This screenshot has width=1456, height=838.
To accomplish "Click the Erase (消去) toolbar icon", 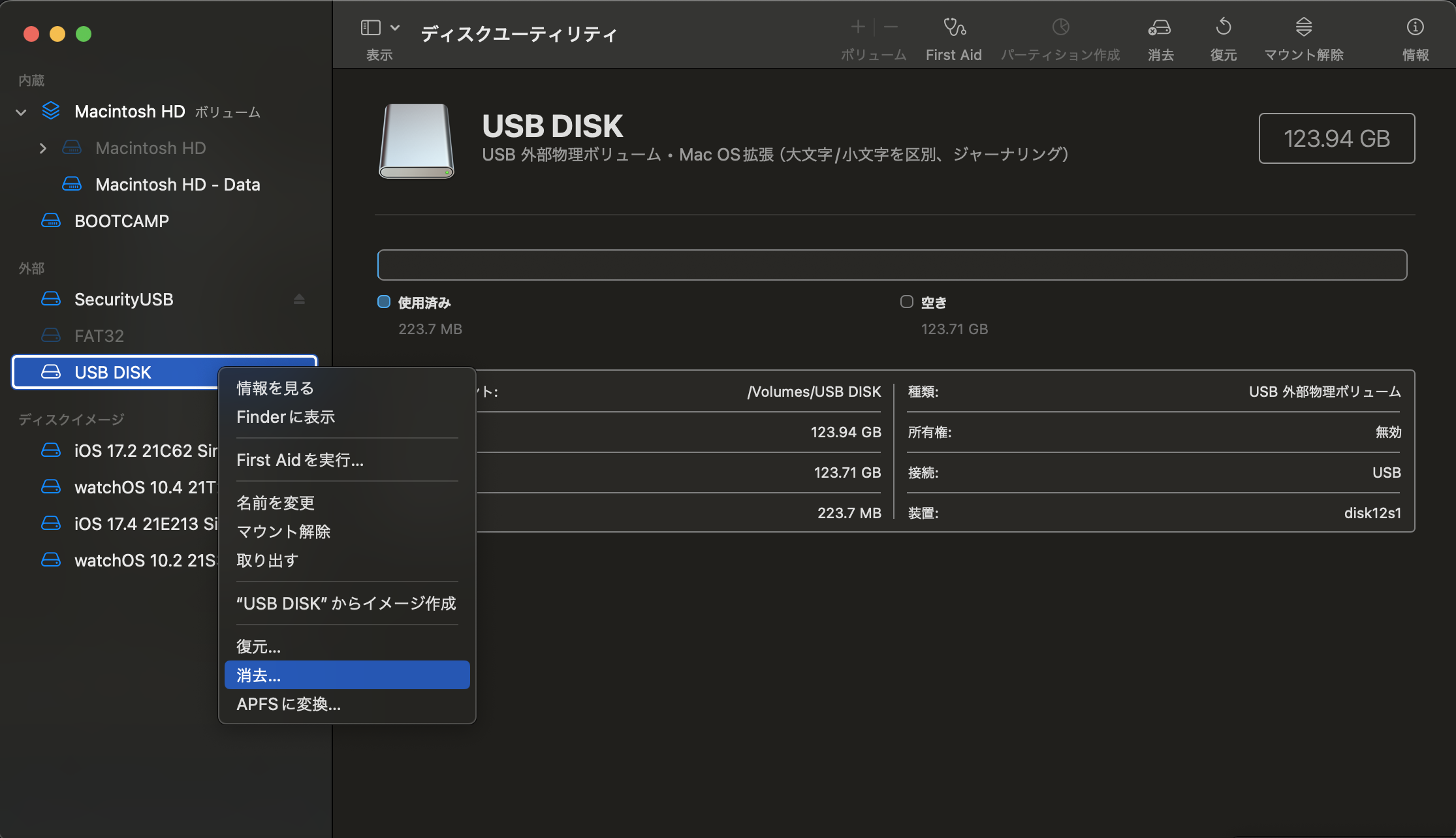I will 1160,27.
